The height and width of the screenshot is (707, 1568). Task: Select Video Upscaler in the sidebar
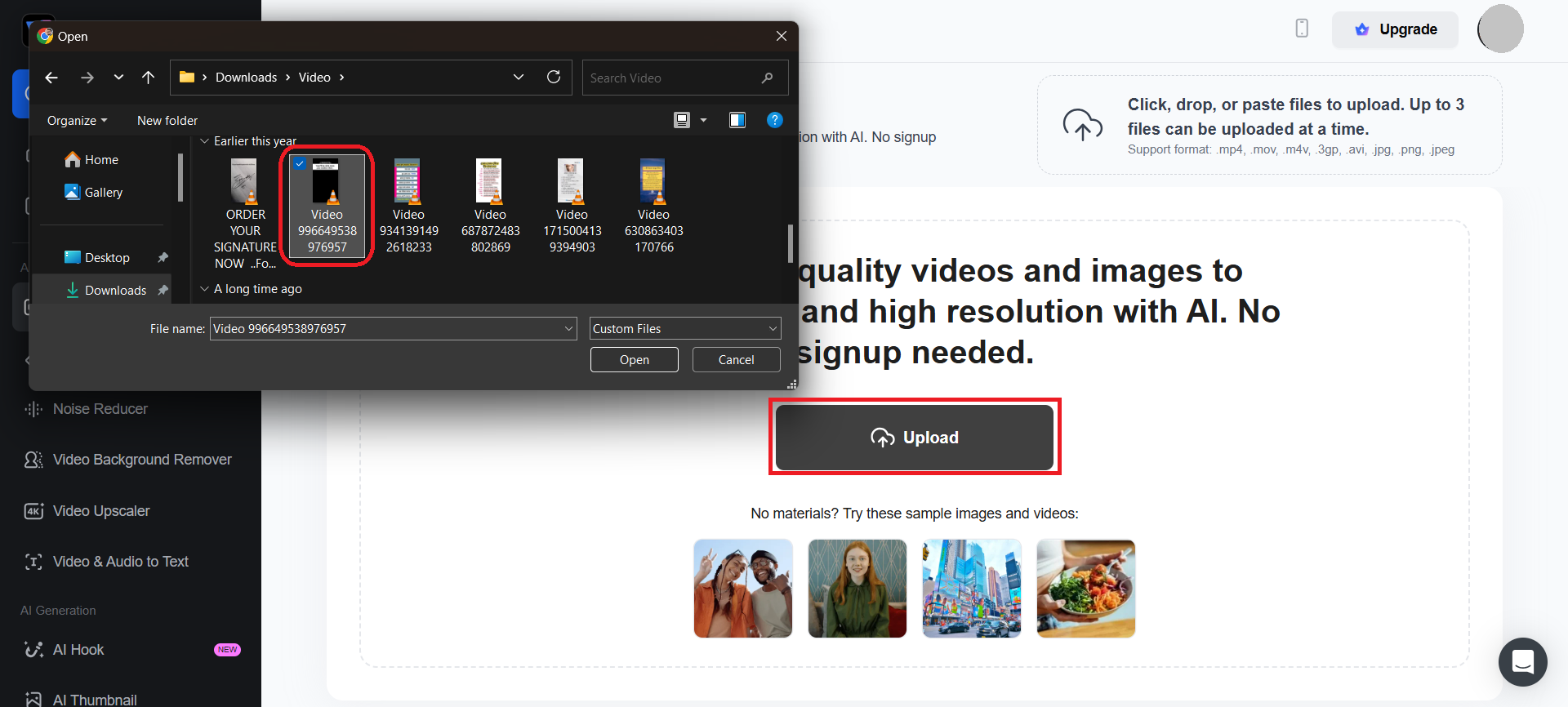coord(101,511)
